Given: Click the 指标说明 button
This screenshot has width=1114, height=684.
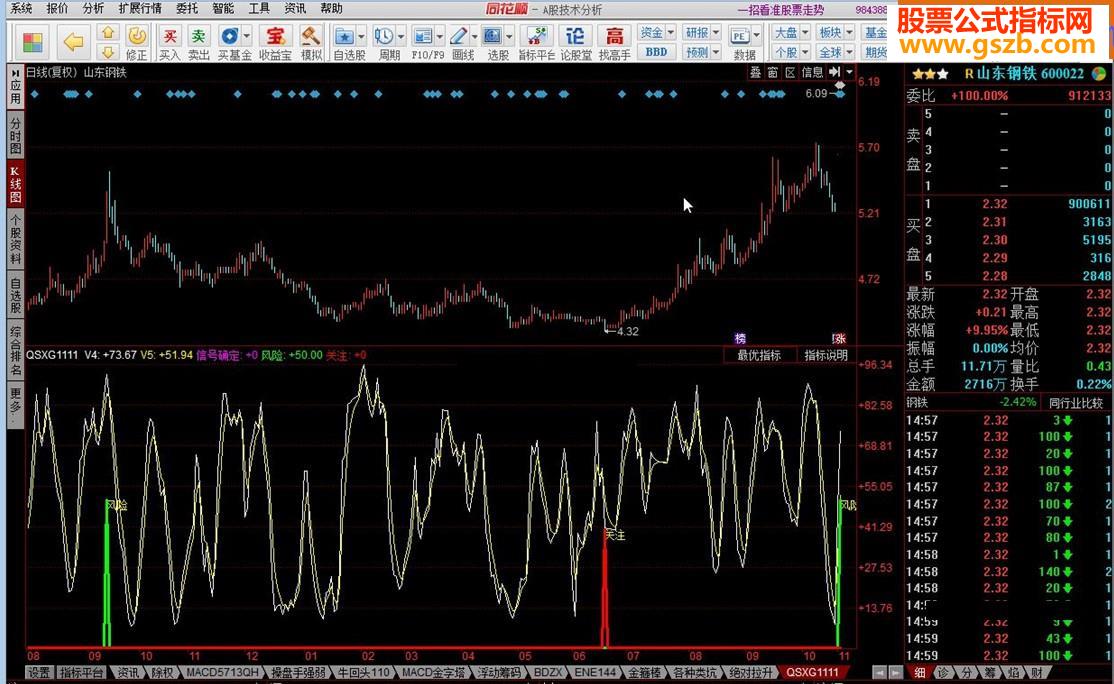Looking at the screenshot, I should coord(826,355).
